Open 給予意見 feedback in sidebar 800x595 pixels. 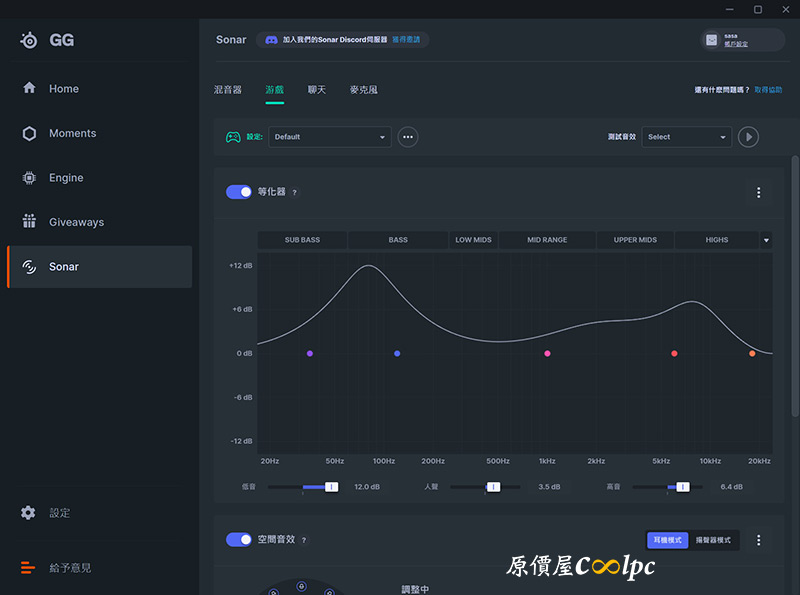56,567
